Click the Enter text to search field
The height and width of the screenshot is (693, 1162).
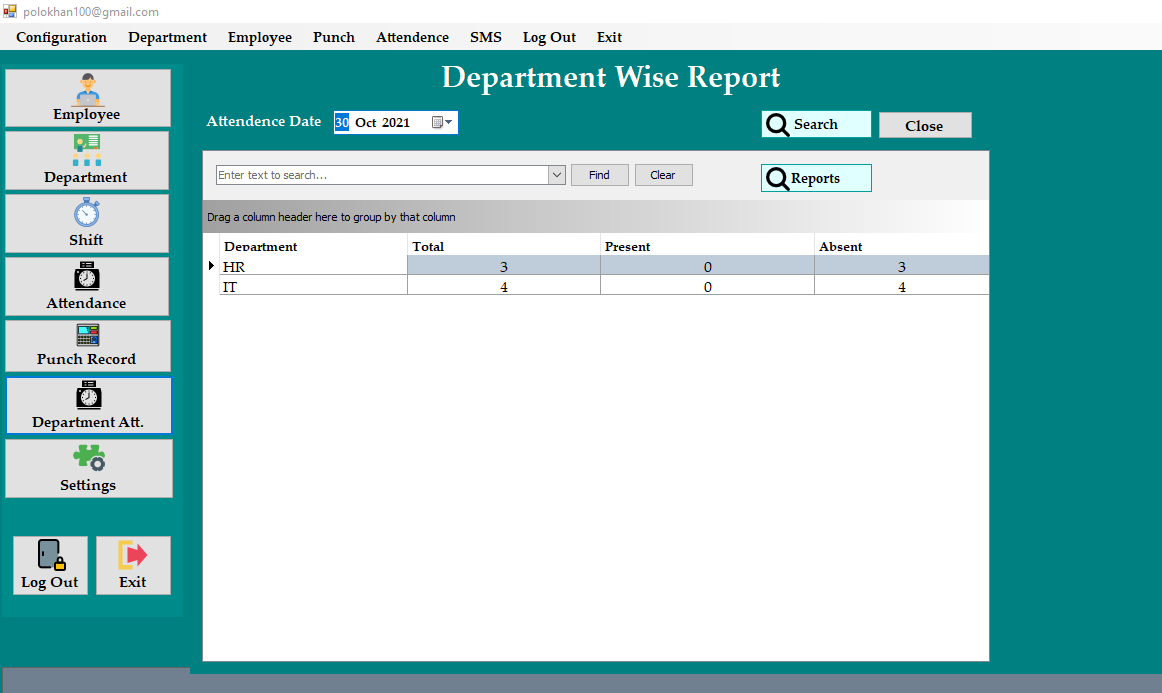[380, 174]
